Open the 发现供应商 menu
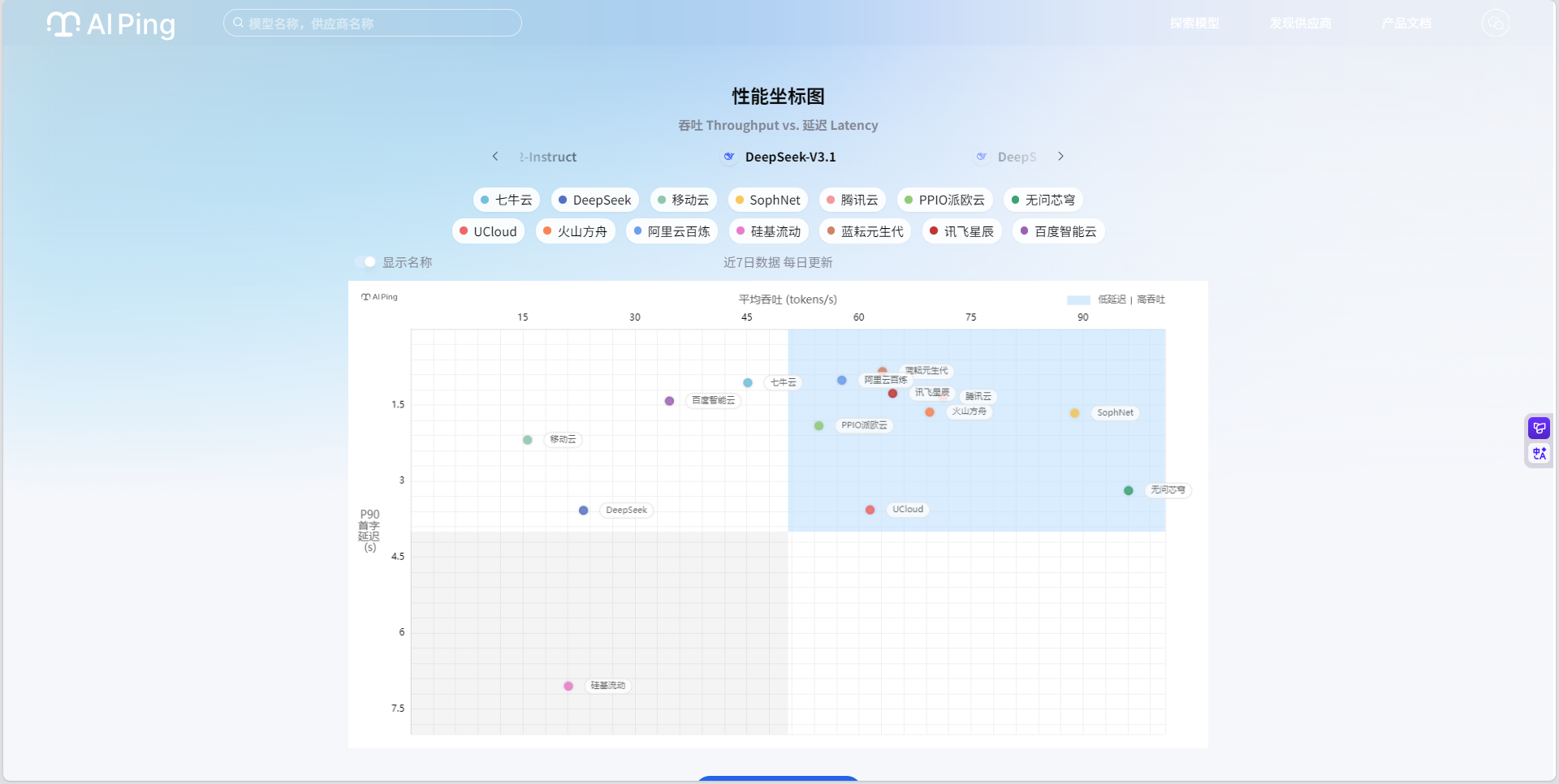Viewport: 1559px width, 784px height. pyautogui.click(x=1300, y=23)
